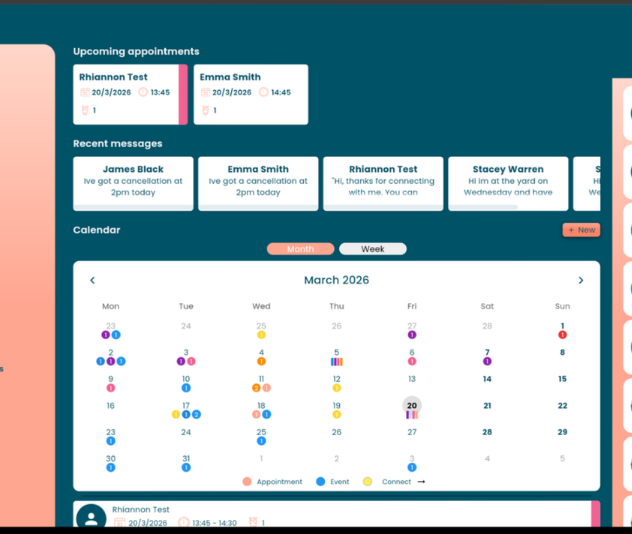Go to previous month in calendar
This screenshot has width=632, height=534.
[x=92, y=280]
